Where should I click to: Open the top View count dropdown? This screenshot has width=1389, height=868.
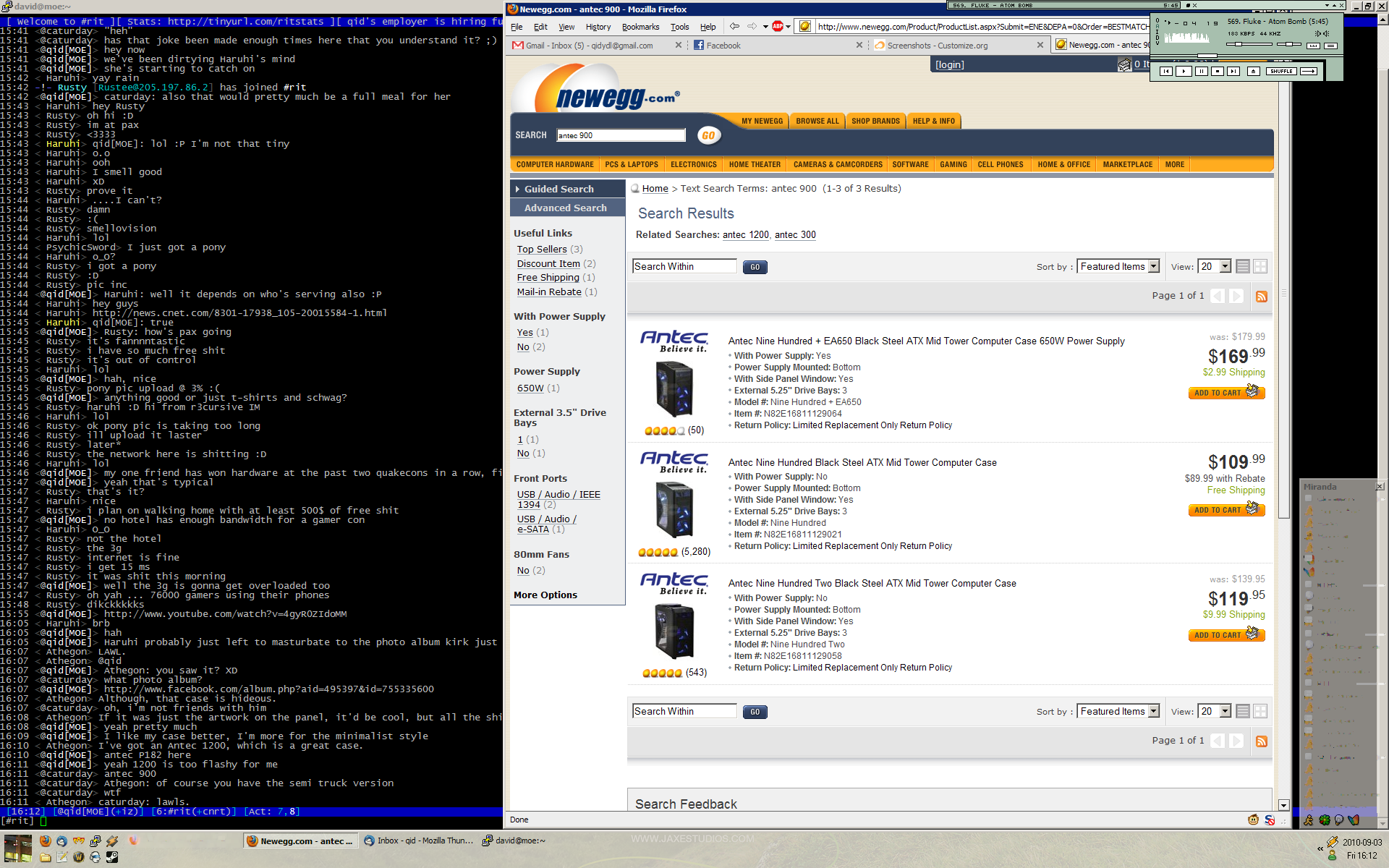(x=1215, y=266)
